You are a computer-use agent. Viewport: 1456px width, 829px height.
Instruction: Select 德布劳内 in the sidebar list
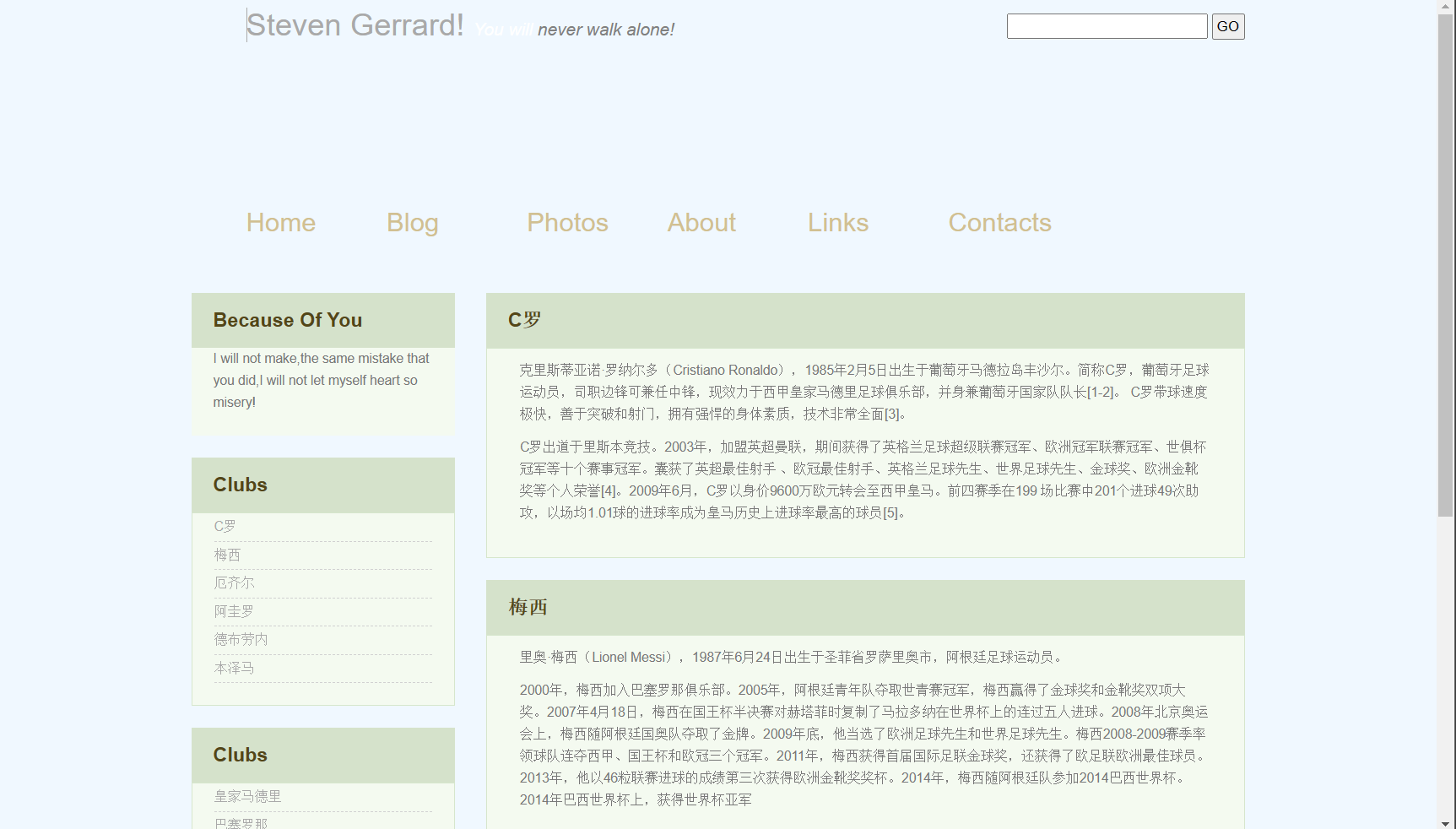point(241,639)
